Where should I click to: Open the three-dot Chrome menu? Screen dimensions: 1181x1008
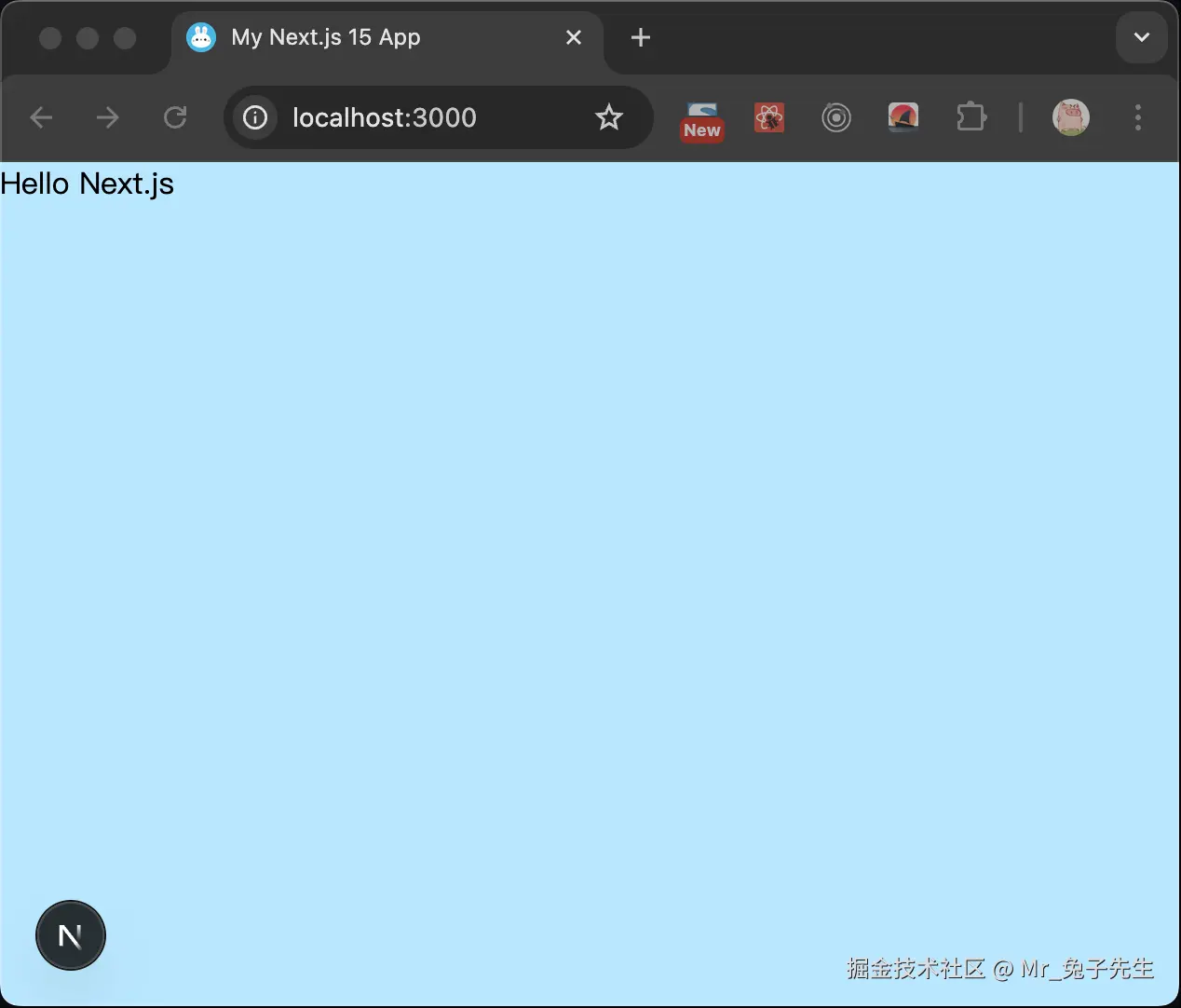point(1138,117)
